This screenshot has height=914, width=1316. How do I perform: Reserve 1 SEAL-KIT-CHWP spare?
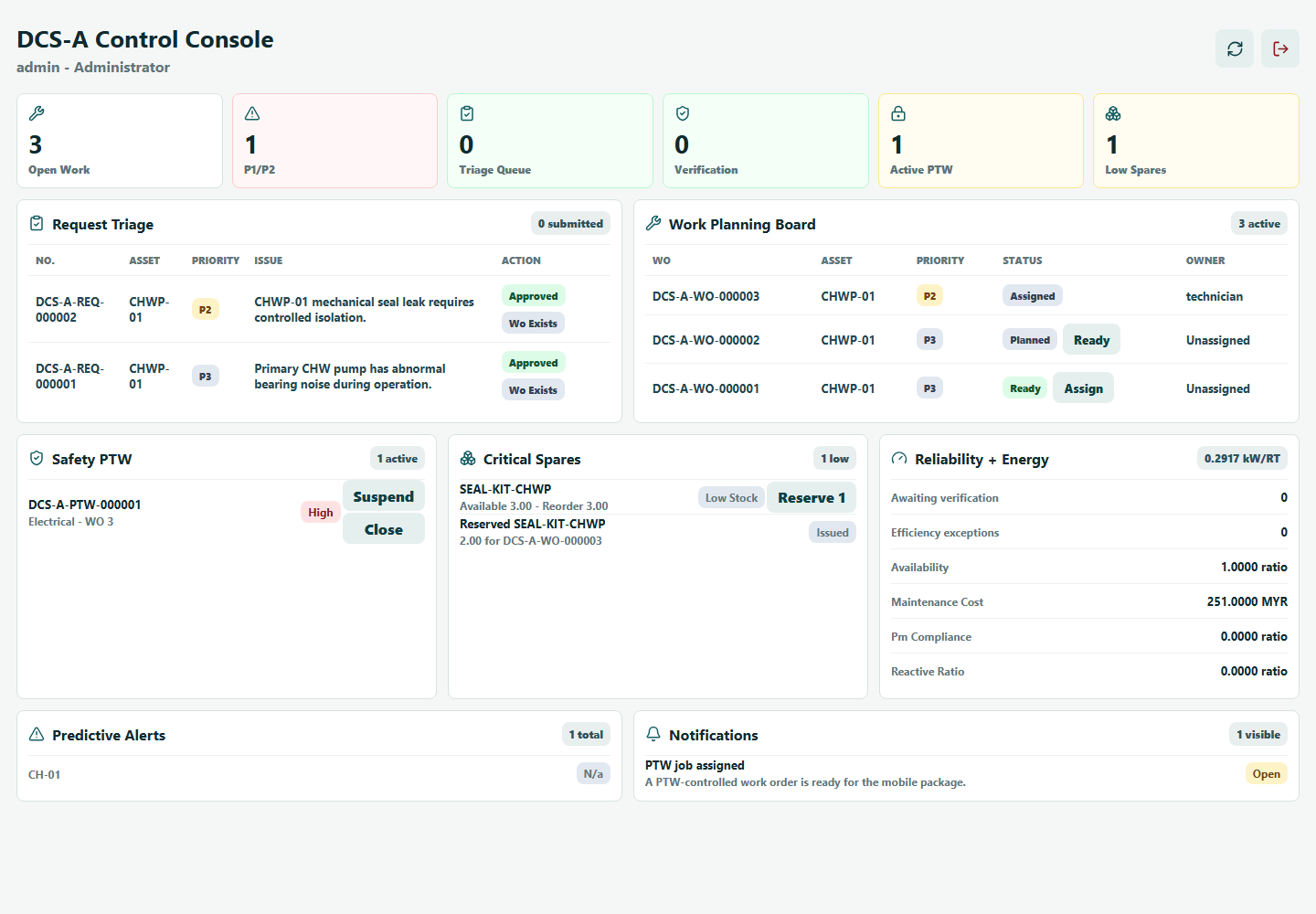(x=812, y=497)
